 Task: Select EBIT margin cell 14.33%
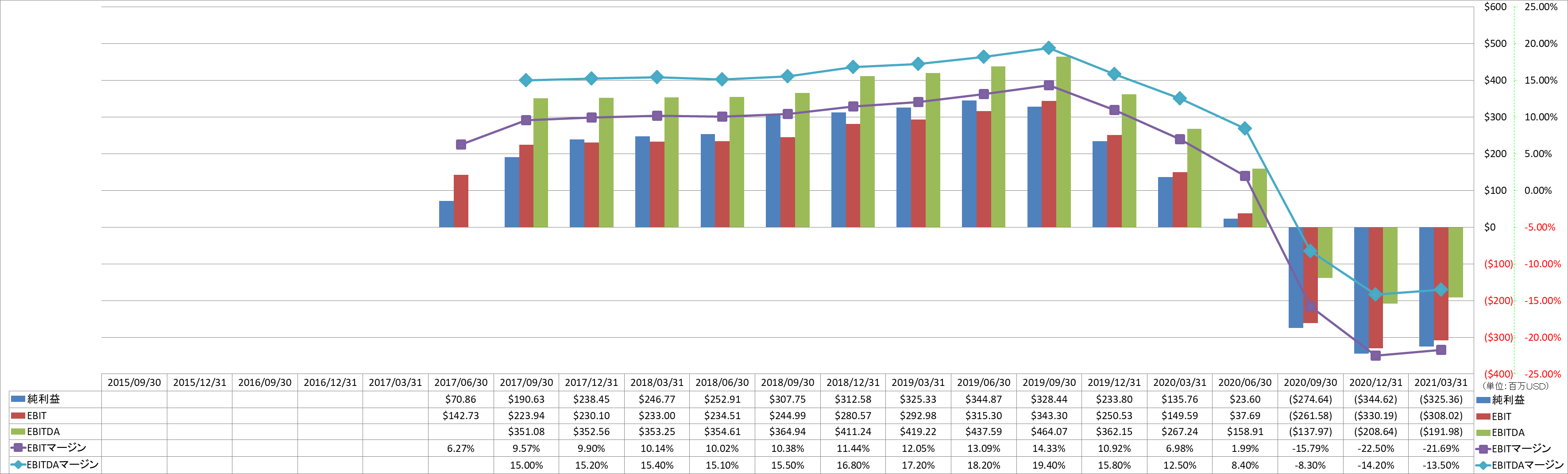(1049, 448)
